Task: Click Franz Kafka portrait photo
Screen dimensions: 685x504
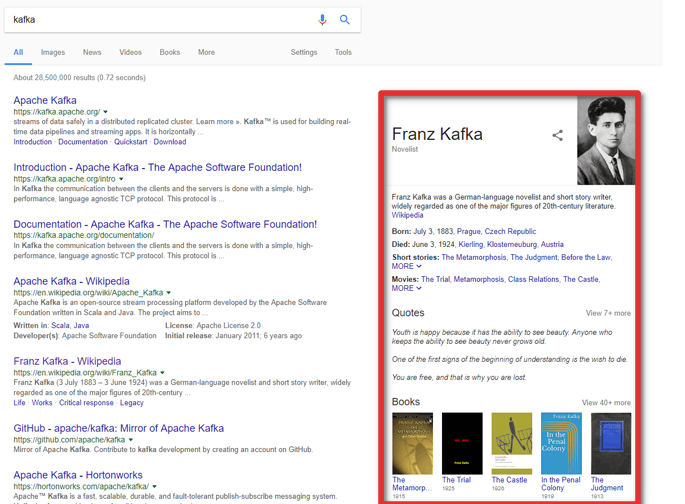Action: tap(606, 140)
